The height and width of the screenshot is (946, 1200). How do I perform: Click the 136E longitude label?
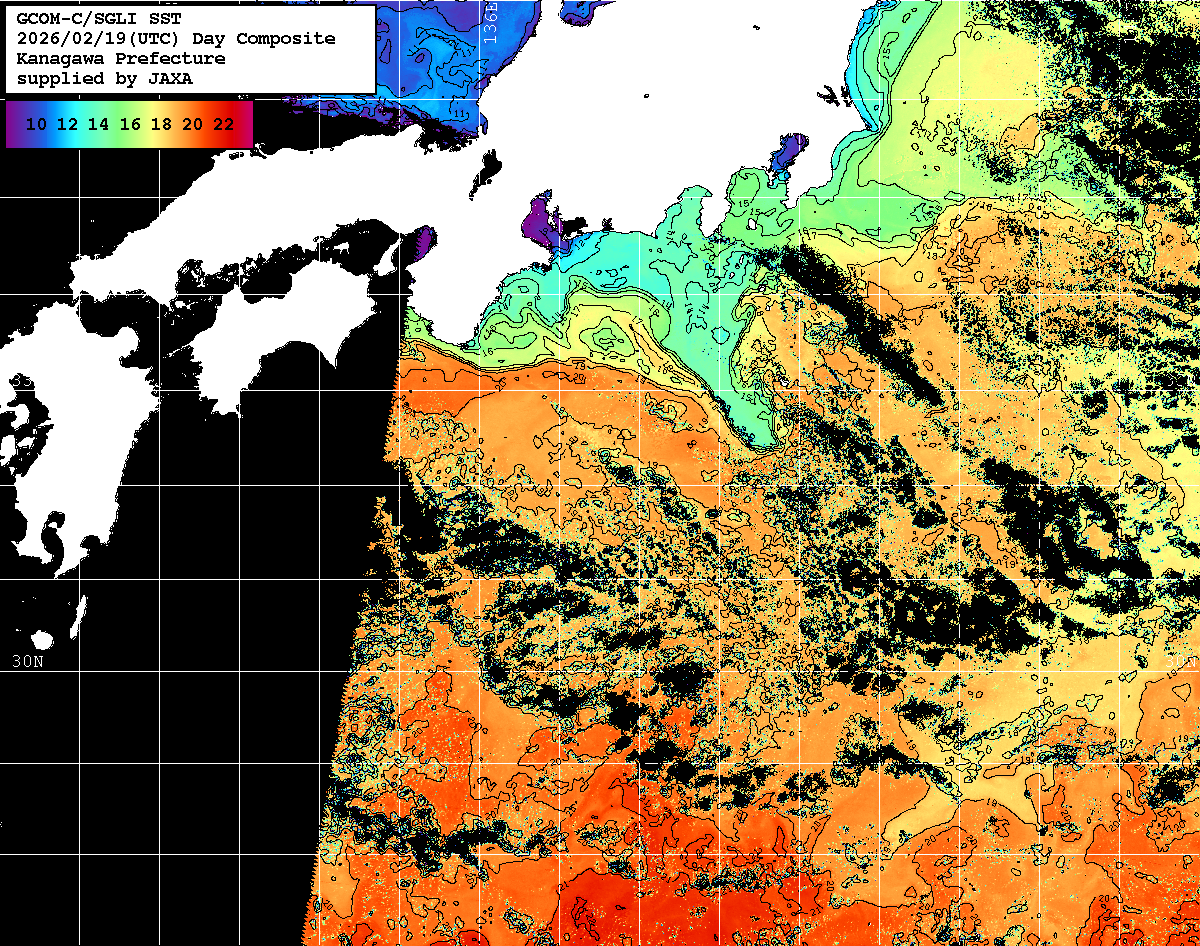(x=489, y=22)
